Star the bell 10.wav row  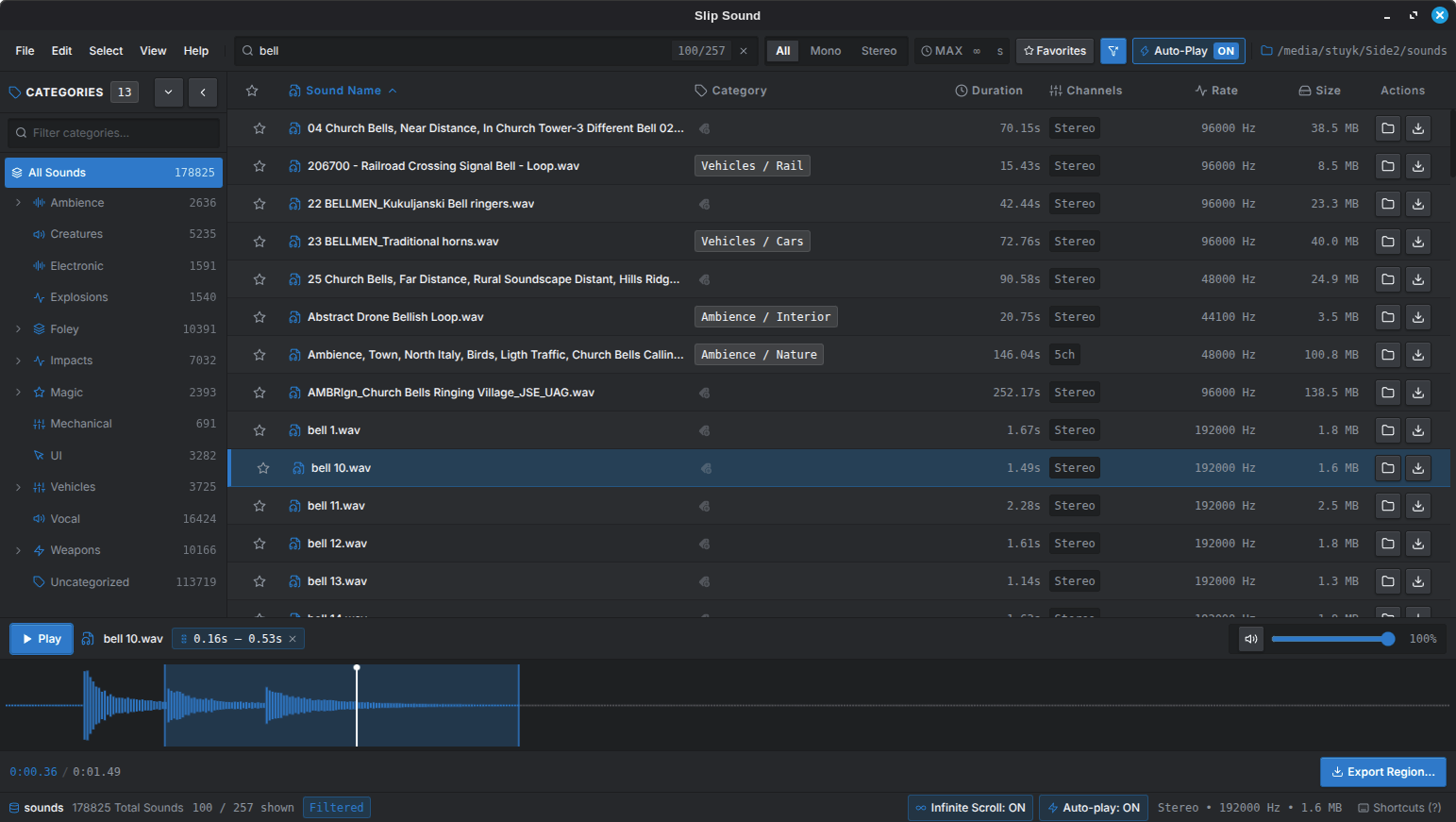pyautogui.click(x=263, y=468)
